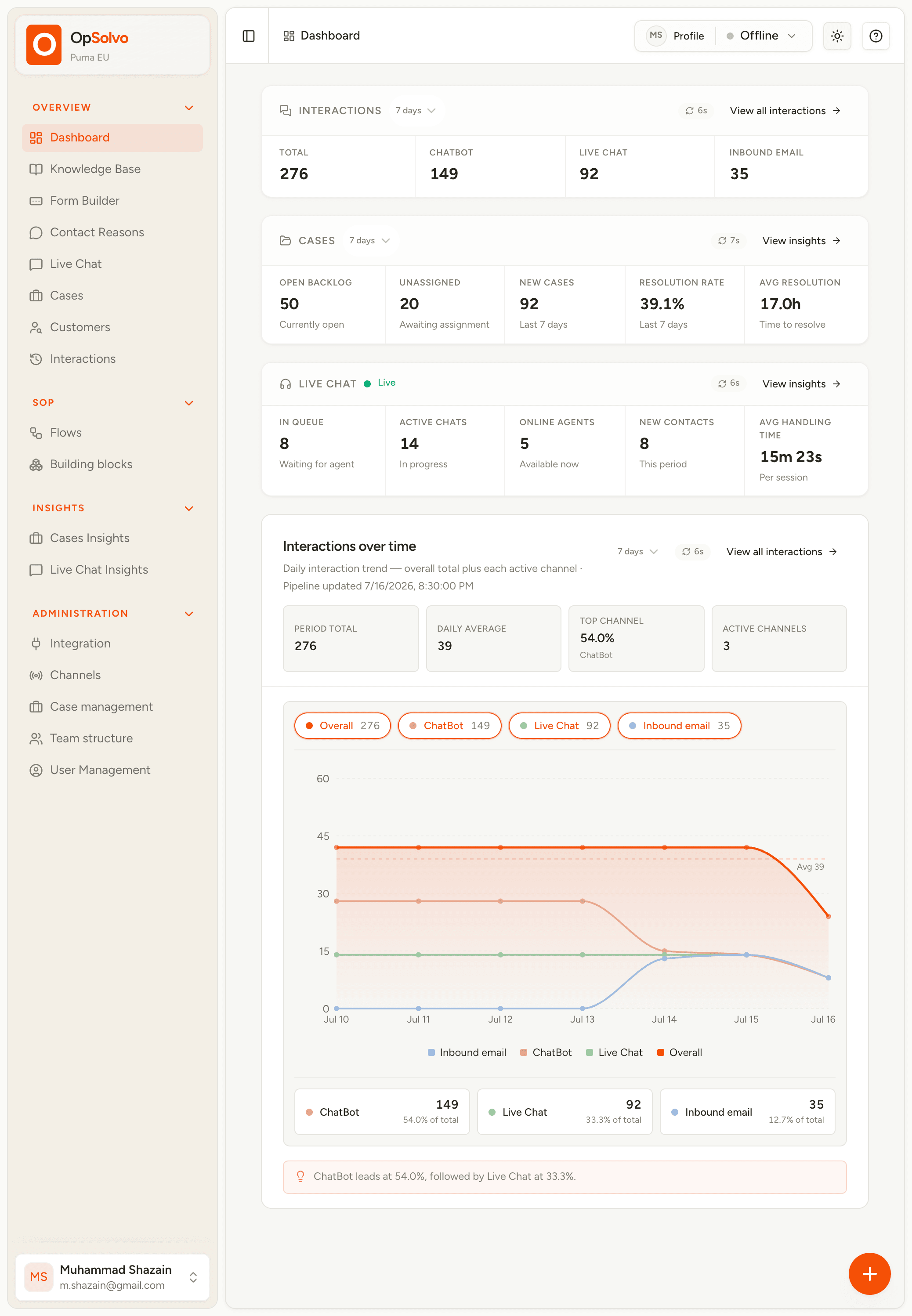This screenshot has height=1316, width=912.
Task: Click the Live status indicator
Action: coord(380,383)
